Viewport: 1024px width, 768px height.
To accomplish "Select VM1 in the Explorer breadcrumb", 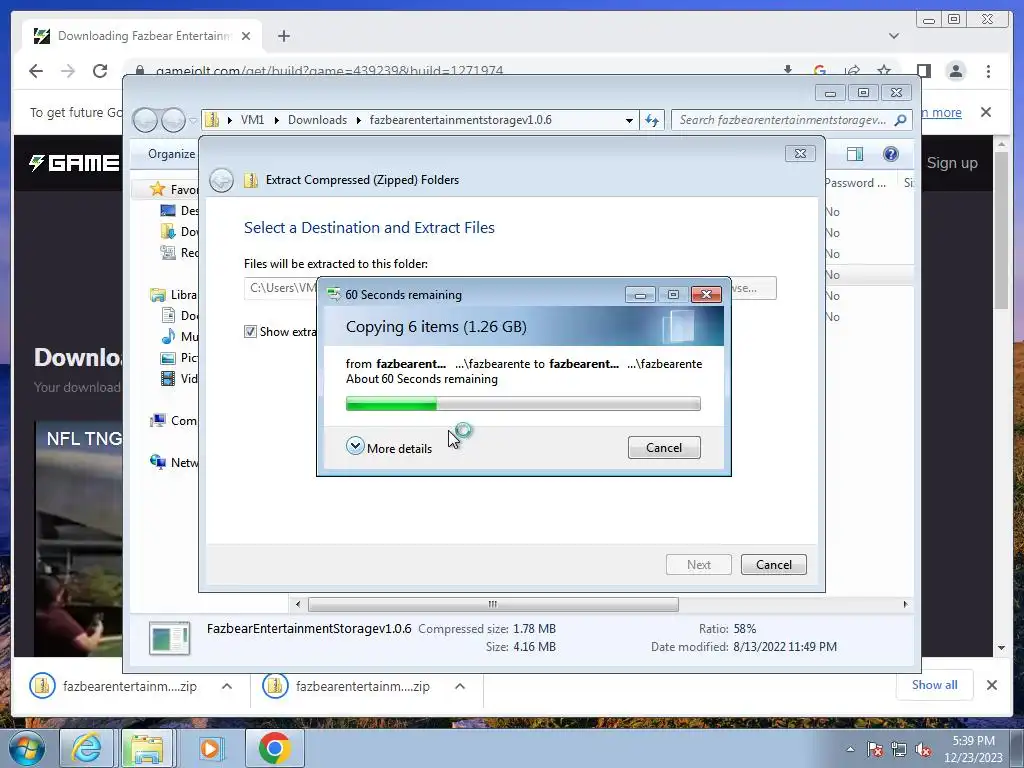I will (x=252, y=120).
